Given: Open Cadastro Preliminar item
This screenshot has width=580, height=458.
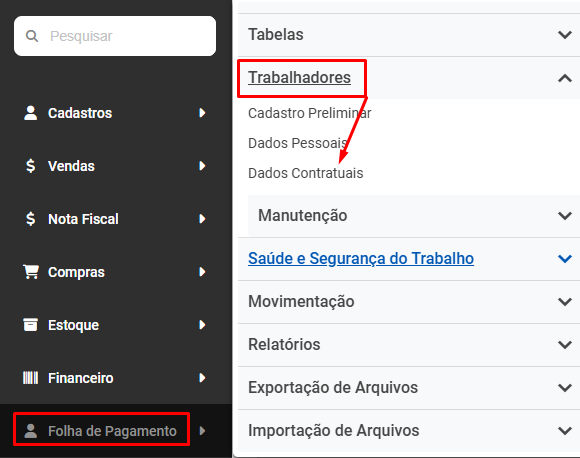Looking at the screenshot, I should point(310,113).
